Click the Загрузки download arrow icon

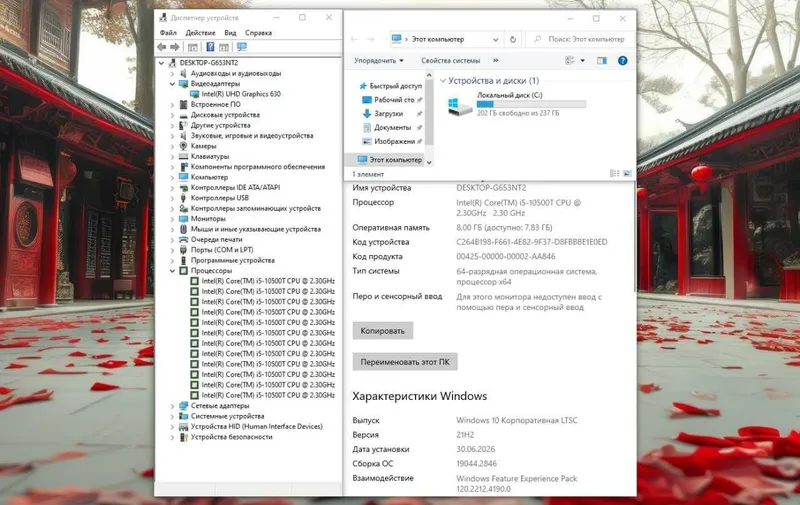(x=366, y=113)
